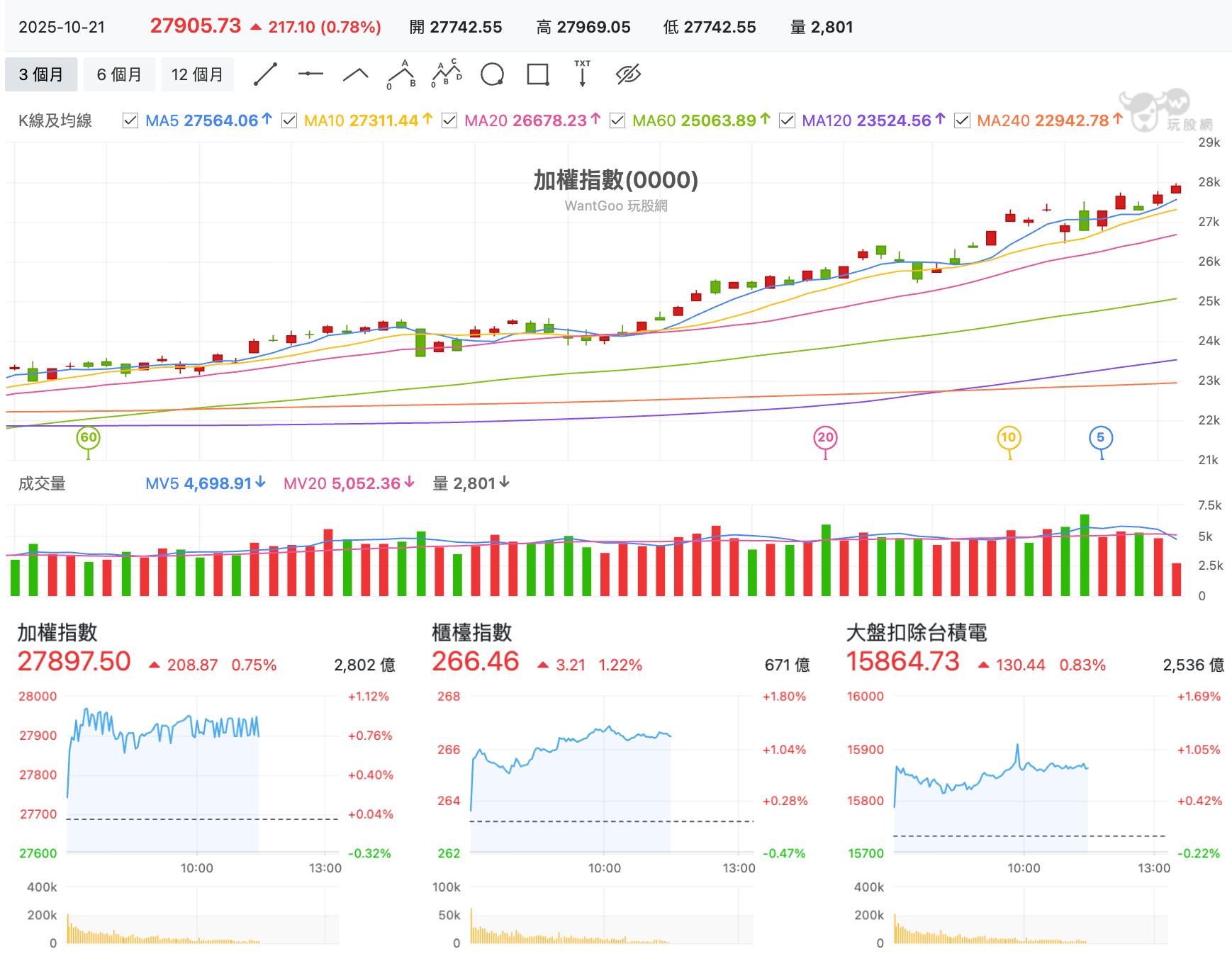
Task: Uncheck the MA240 moving average checkbox
Action: (x=963, y=120)
